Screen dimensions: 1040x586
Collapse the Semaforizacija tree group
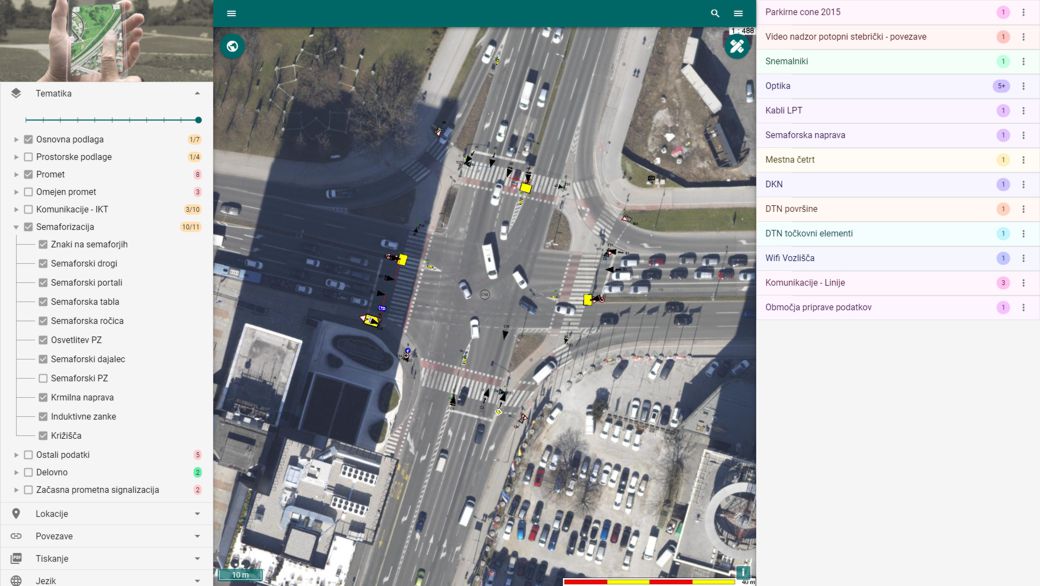pyautogui.click(x=16, y=227)
